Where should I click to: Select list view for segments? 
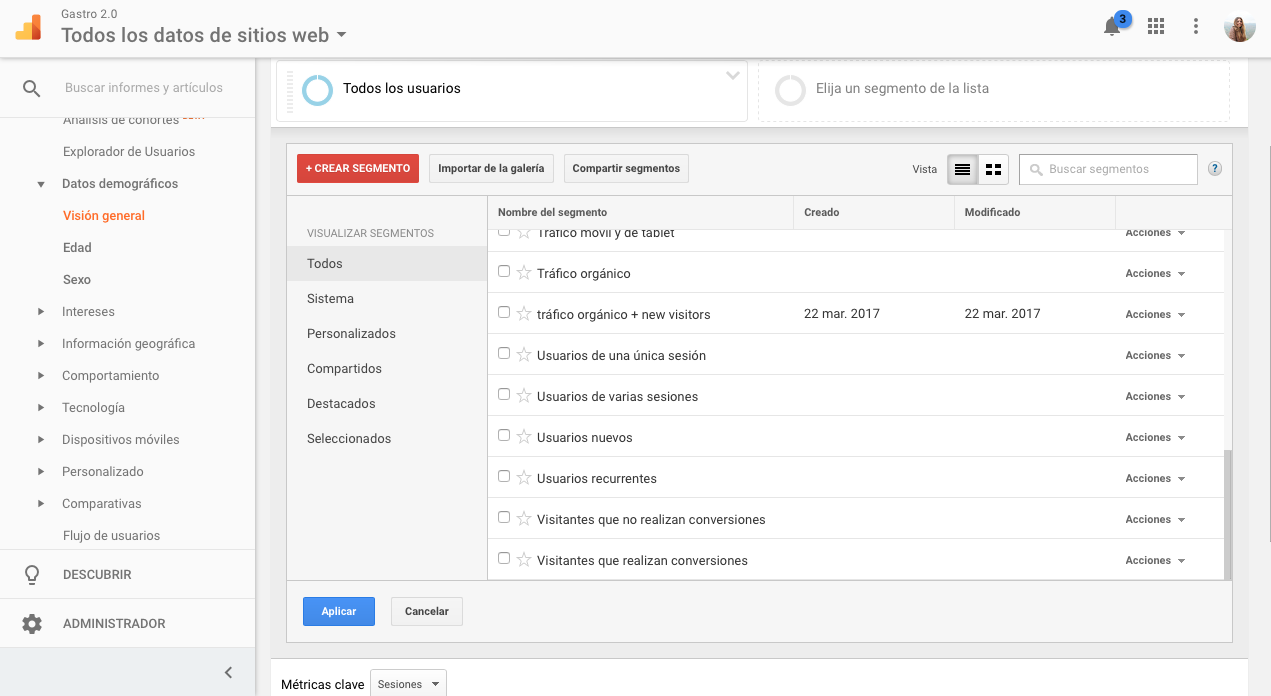click(x=962, y=169)
